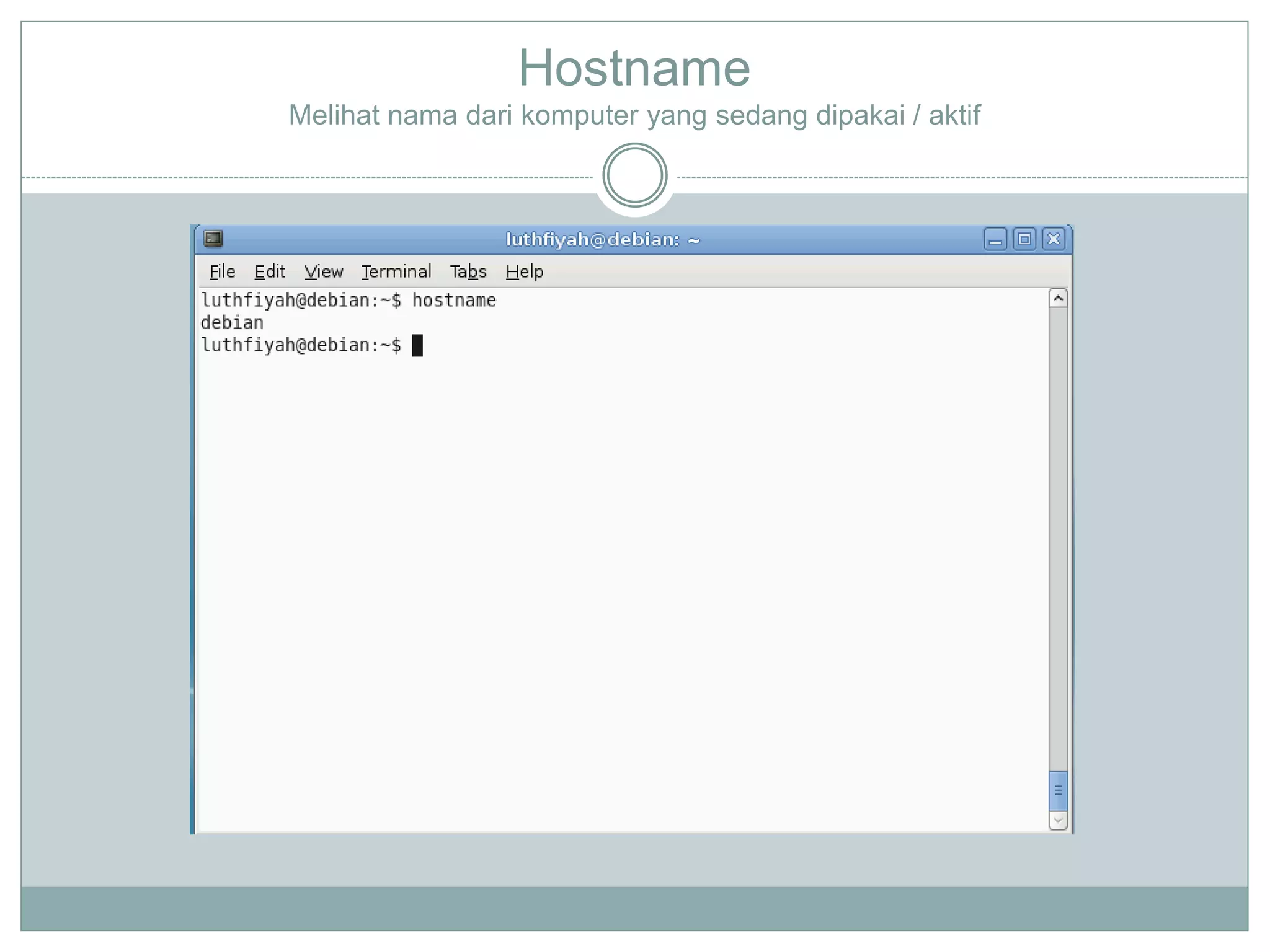Open the Help menu

(x=525, y=271)
